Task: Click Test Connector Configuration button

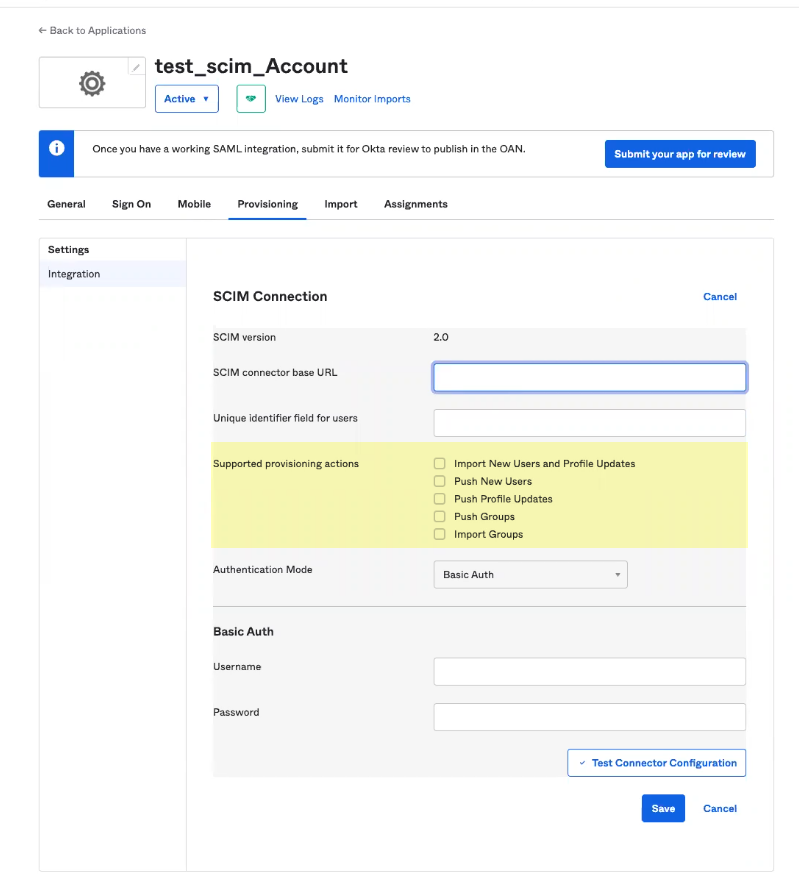Action: [656, 763]
